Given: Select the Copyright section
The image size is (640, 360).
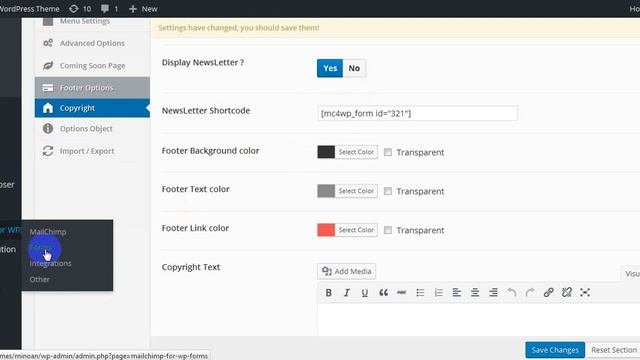Looking at the screenshot, I should coord(92,108).
